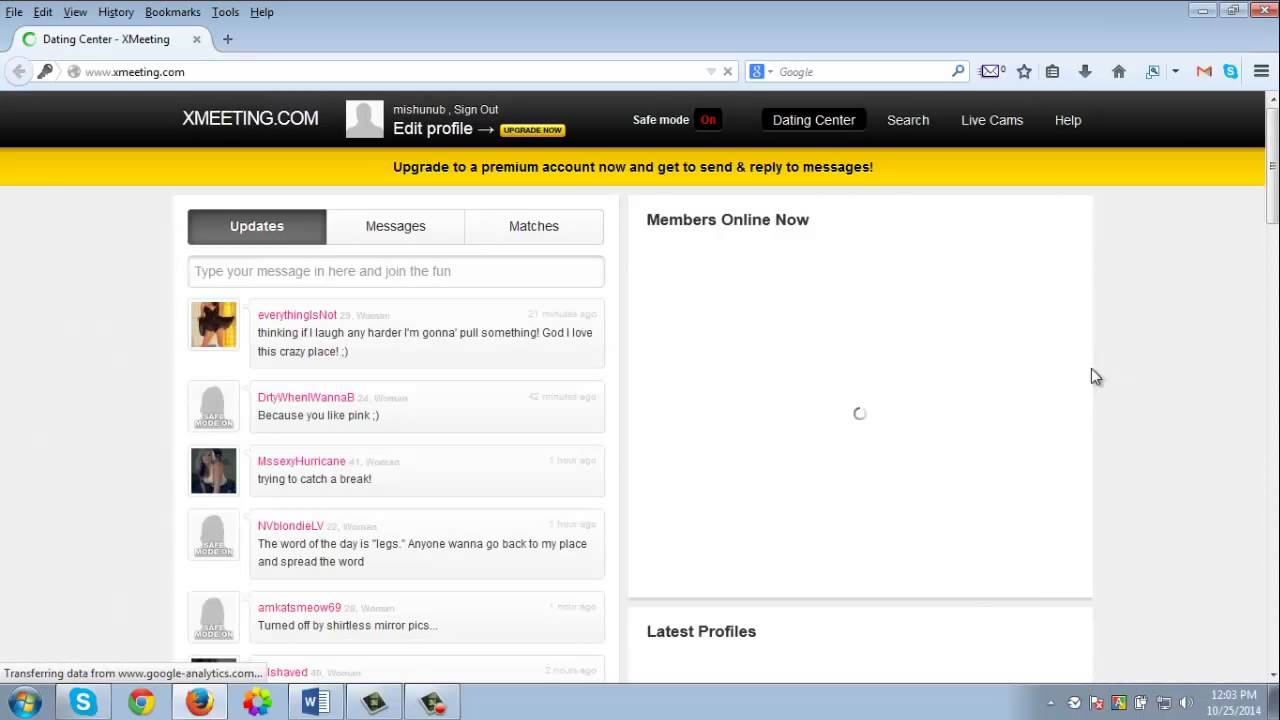Click MssexyHurricane profile thumbnail
Viewport: 1280px width, 720px height.
[214, 471]
